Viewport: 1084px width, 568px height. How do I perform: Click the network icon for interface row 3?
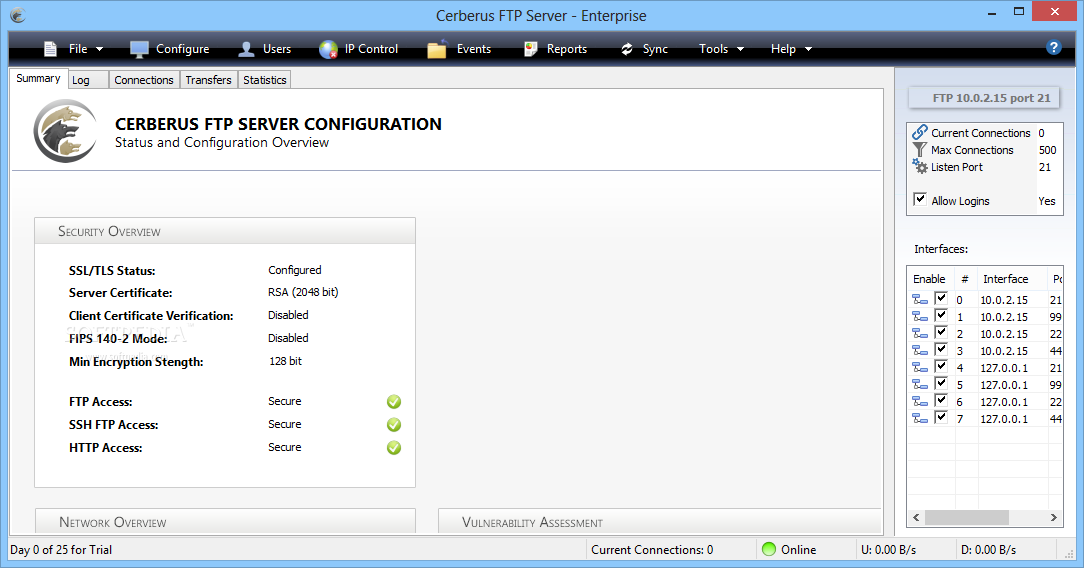pyautogui.click(x=920, y=350)
